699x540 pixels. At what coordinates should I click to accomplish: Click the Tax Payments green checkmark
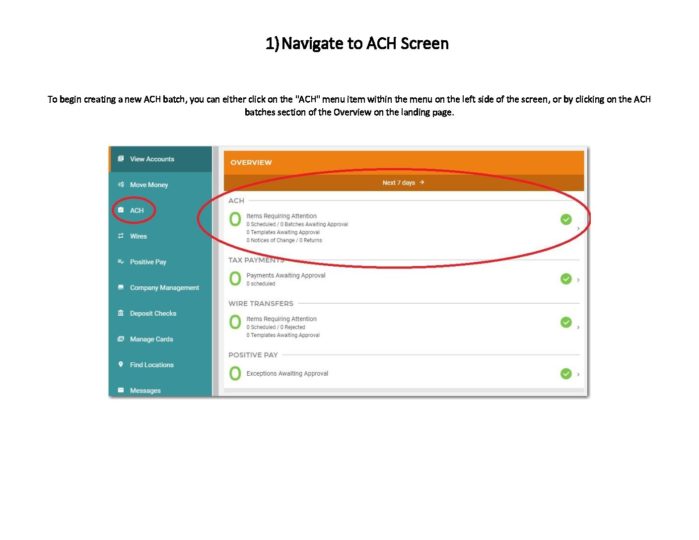(x=566, y=279)
